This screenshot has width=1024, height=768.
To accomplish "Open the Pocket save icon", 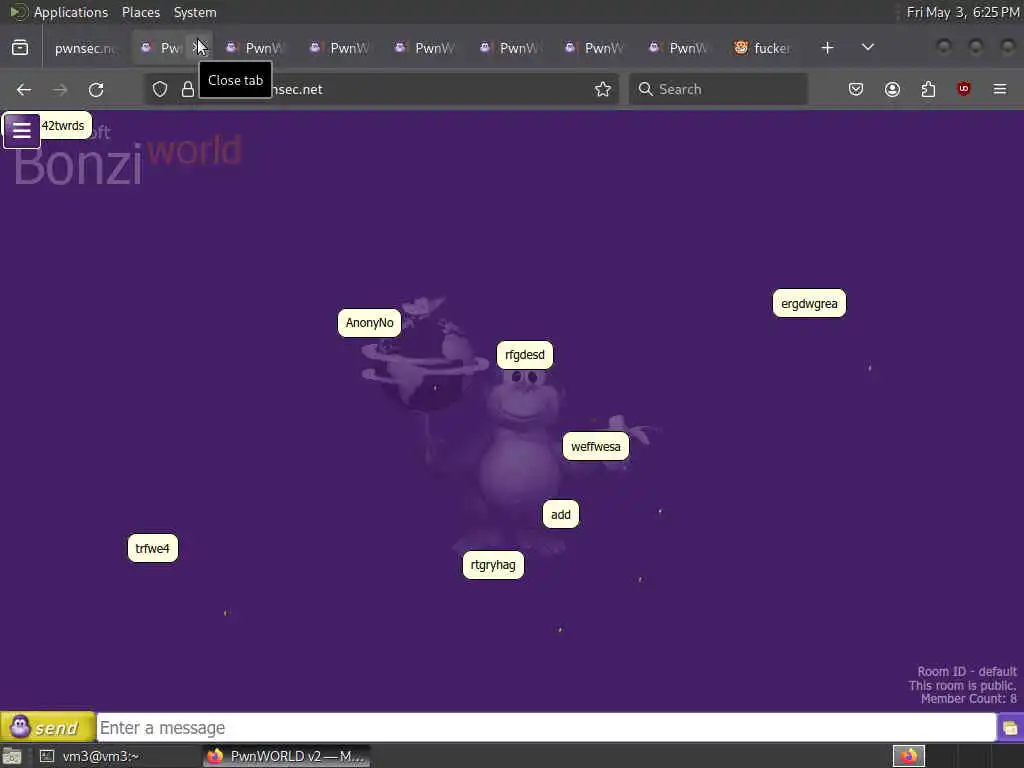I will click(856, 89).
